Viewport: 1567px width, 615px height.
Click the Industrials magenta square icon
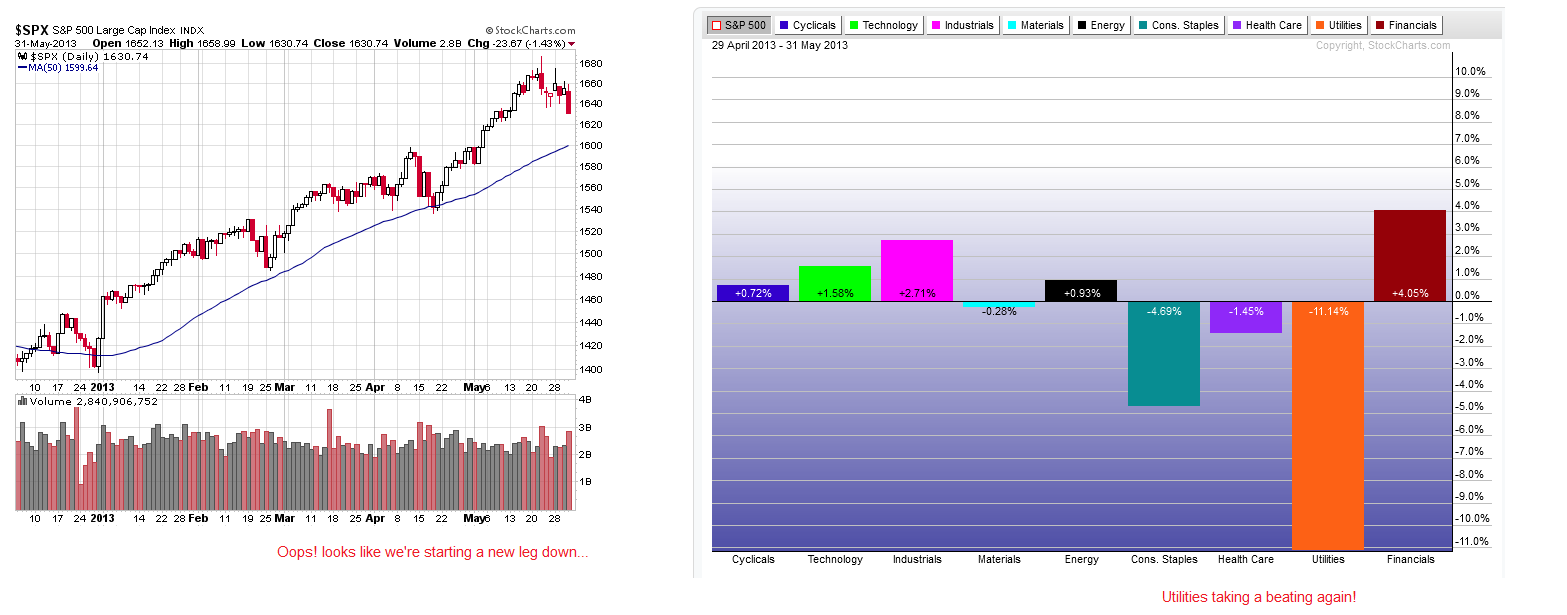pos(936,25)
